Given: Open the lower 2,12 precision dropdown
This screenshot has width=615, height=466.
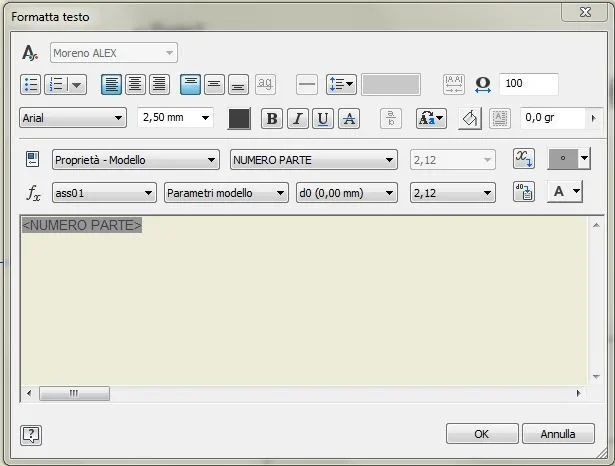Looking at the screenshot, I should 453,193.
